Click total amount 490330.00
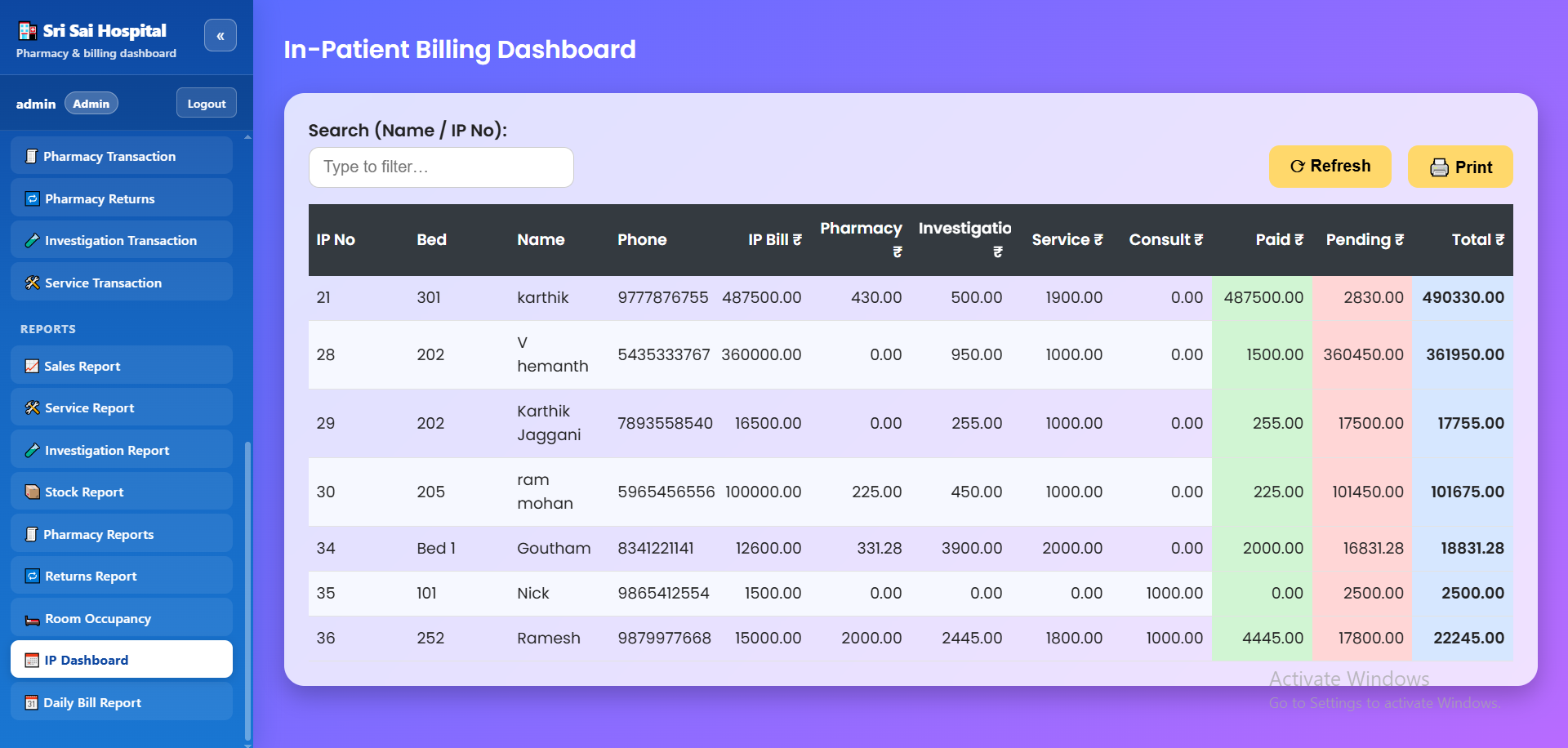 pyautogui.click(x=1463, y=297)
